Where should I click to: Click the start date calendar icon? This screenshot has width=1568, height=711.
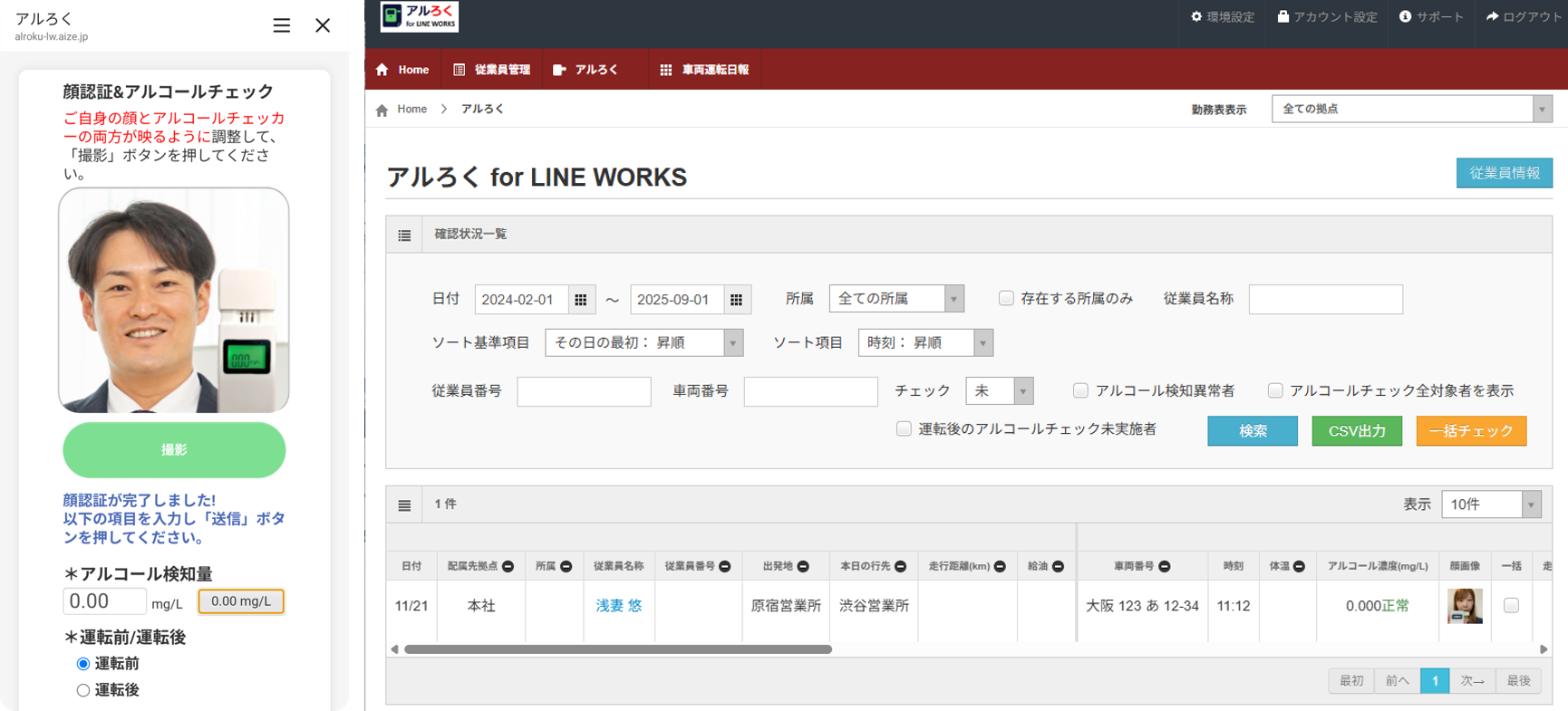[x=581, y=300]
